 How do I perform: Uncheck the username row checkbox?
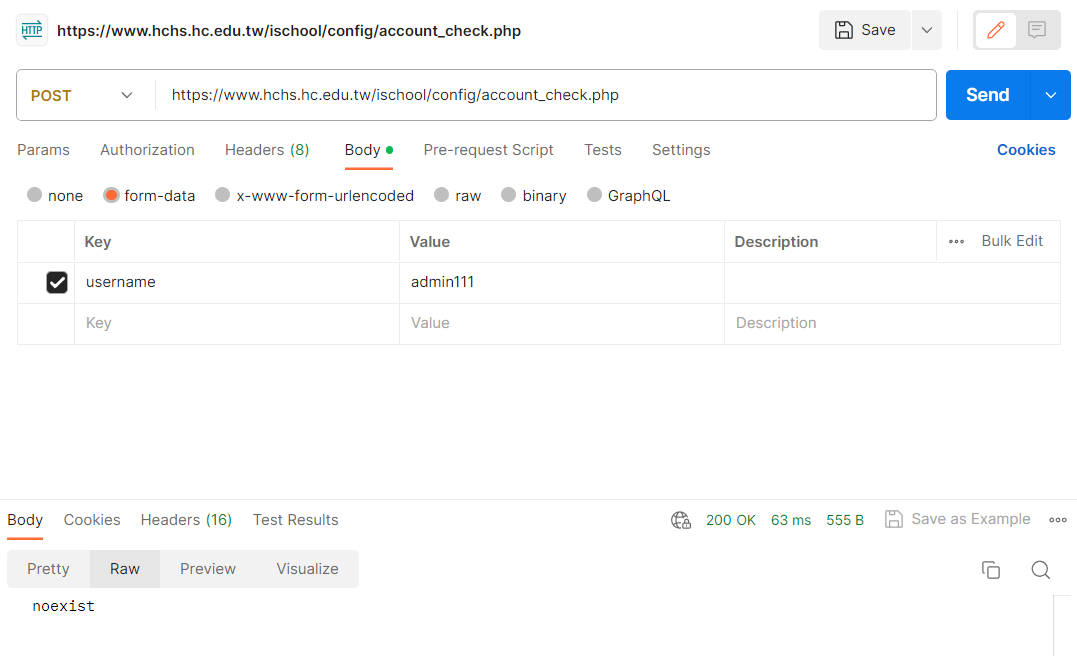57,282
